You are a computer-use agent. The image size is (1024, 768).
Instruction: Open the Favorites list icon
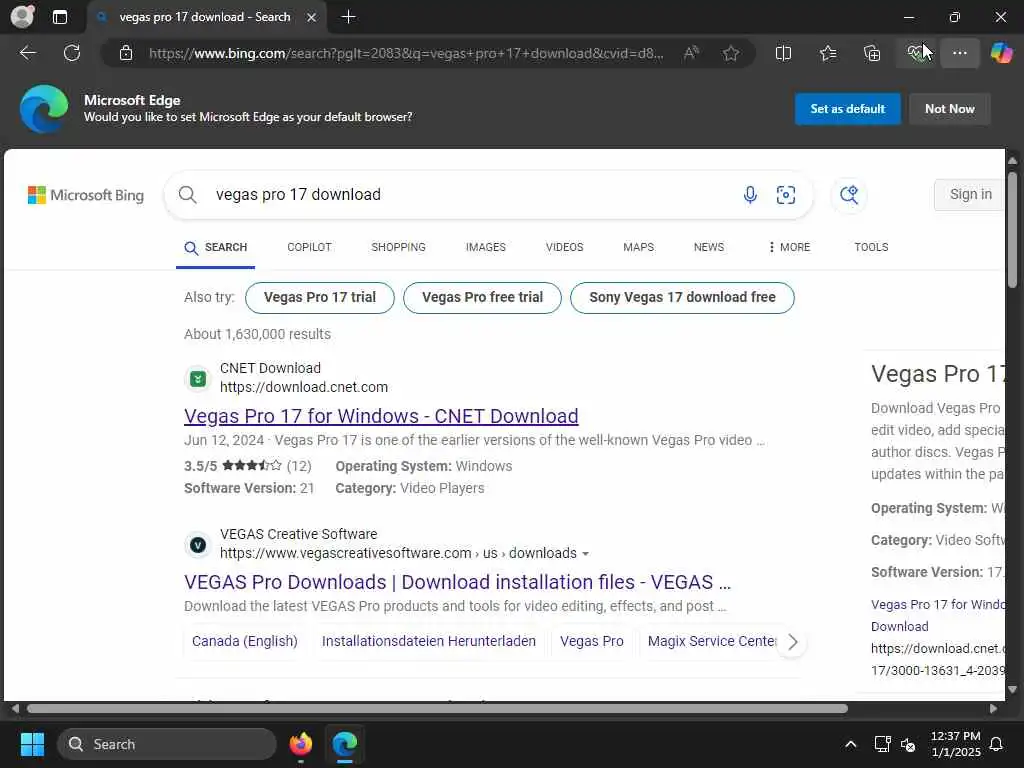(x=827, y=53)
